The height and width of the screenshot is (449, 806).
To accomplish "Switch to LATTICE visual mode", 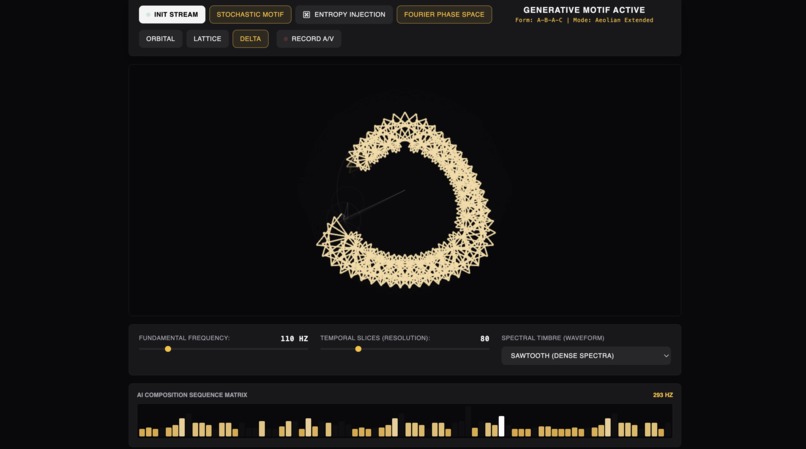I will pyautogui.click(x=207, y=39).
